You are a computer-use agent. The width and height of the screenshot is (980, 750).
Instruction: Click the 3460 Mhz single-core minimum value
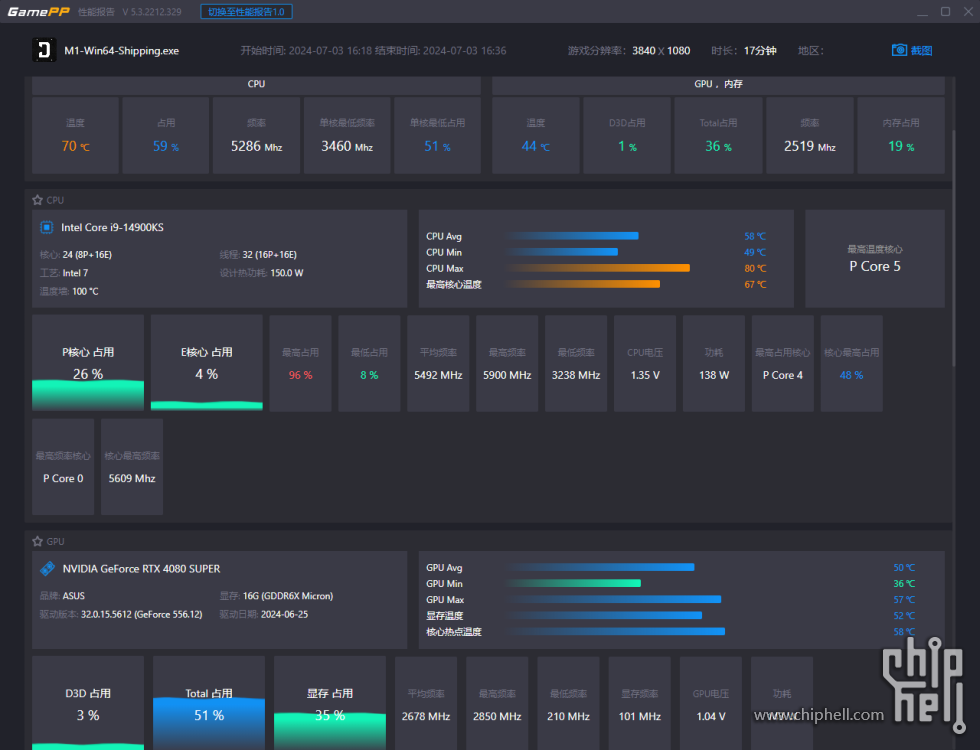coord(347,146)
